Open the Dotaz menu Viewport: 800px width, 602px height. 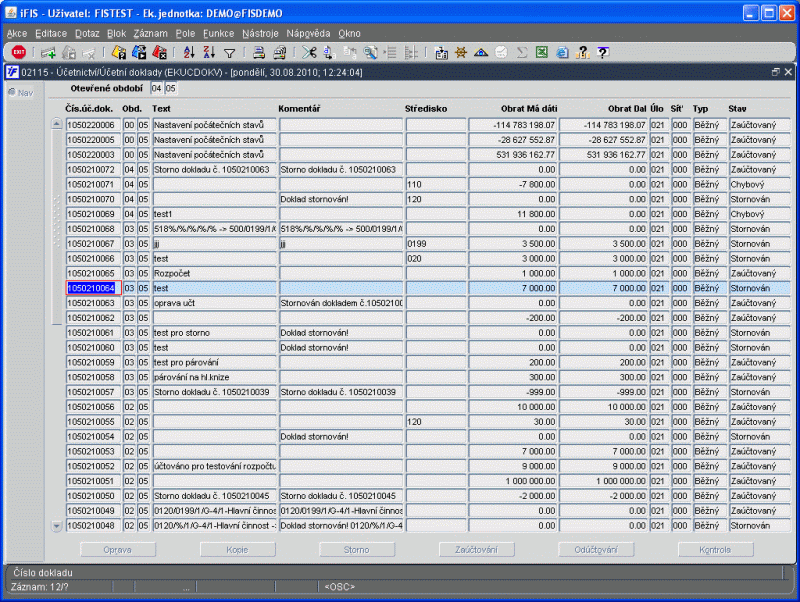87,34
